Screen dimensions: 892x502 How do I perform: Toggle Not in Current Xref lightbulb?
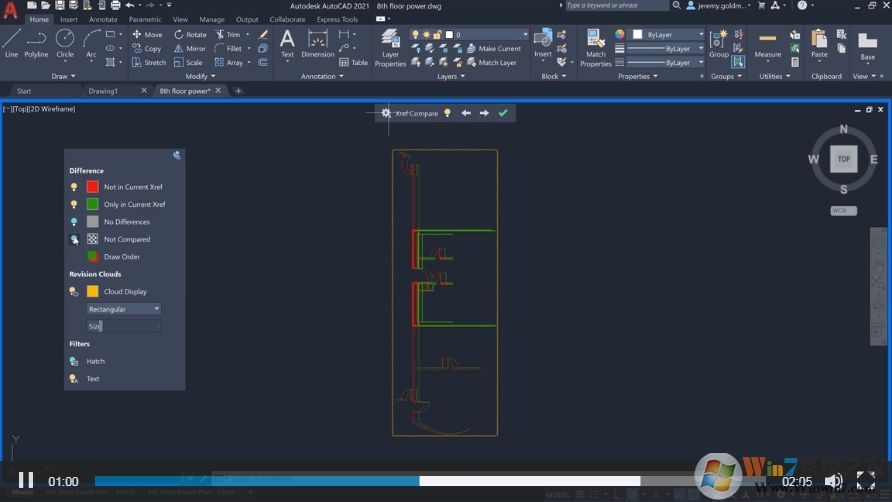tap(74, 187)
